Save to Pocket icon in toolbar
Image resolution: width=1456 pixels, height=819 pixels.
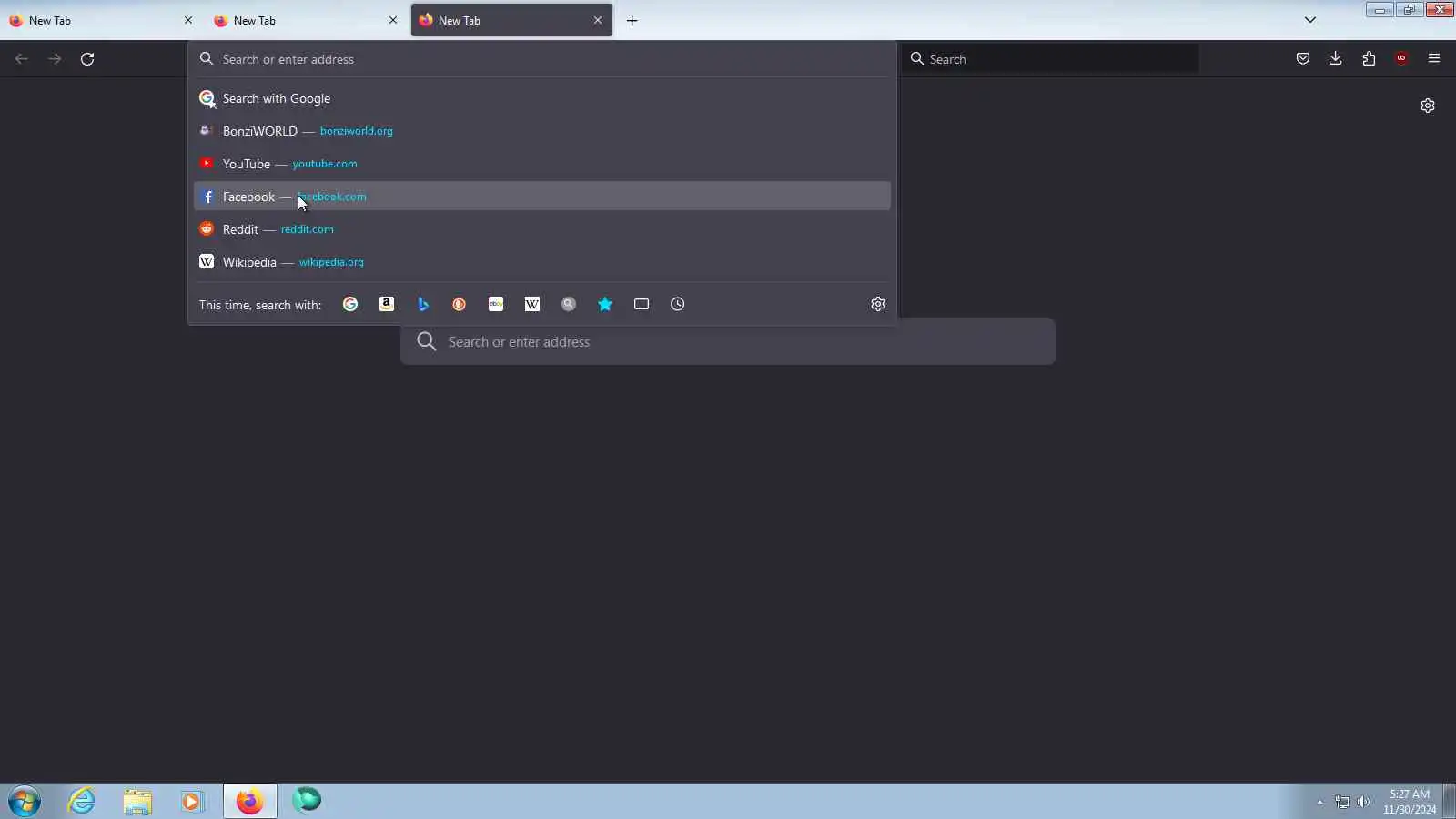pos(1303,58)
